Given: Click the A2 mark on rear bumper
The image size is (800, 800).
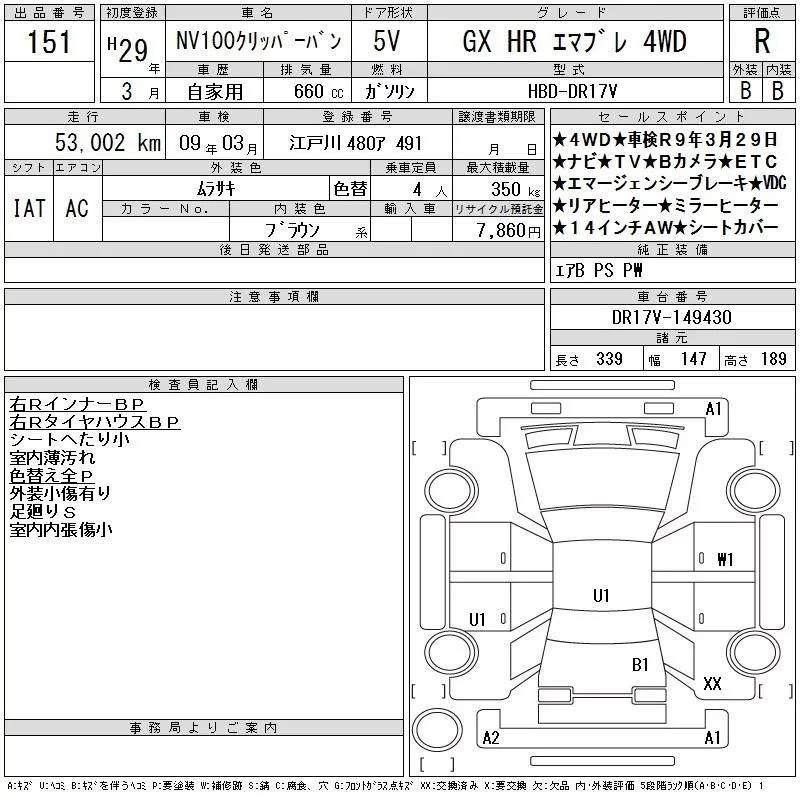Looking at the screenshot, I should tap(491, 738).
